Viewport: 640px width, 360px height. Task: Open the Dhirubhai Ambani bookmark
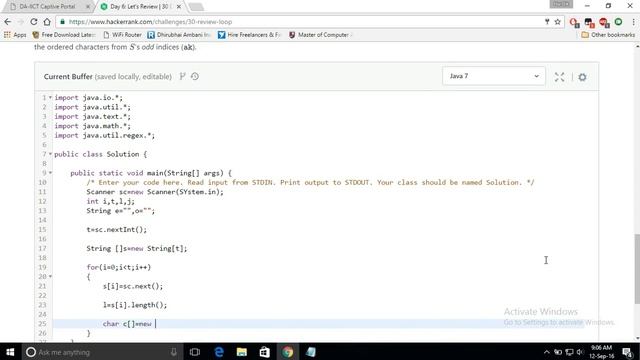179,35
